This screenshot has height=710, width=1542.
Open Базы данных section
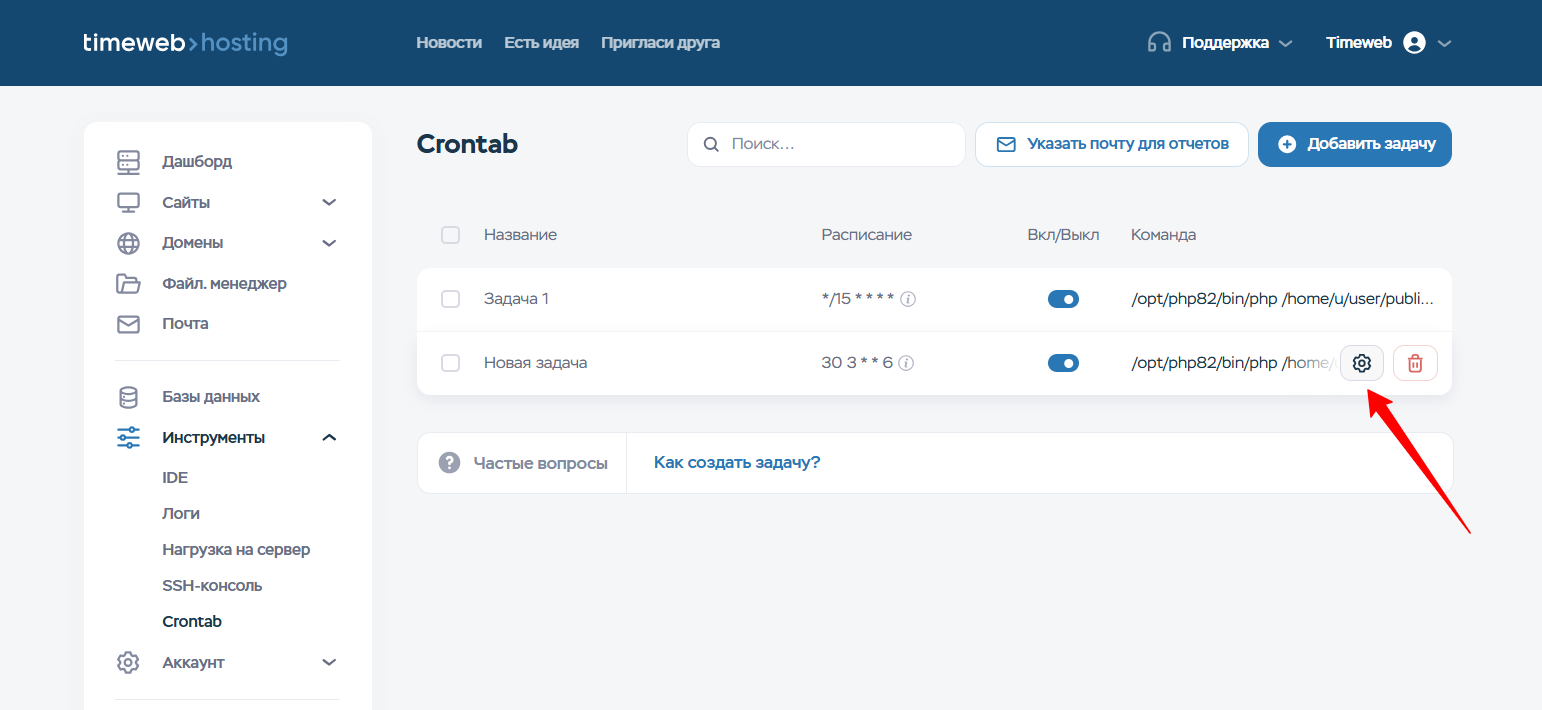pos(210,397)
